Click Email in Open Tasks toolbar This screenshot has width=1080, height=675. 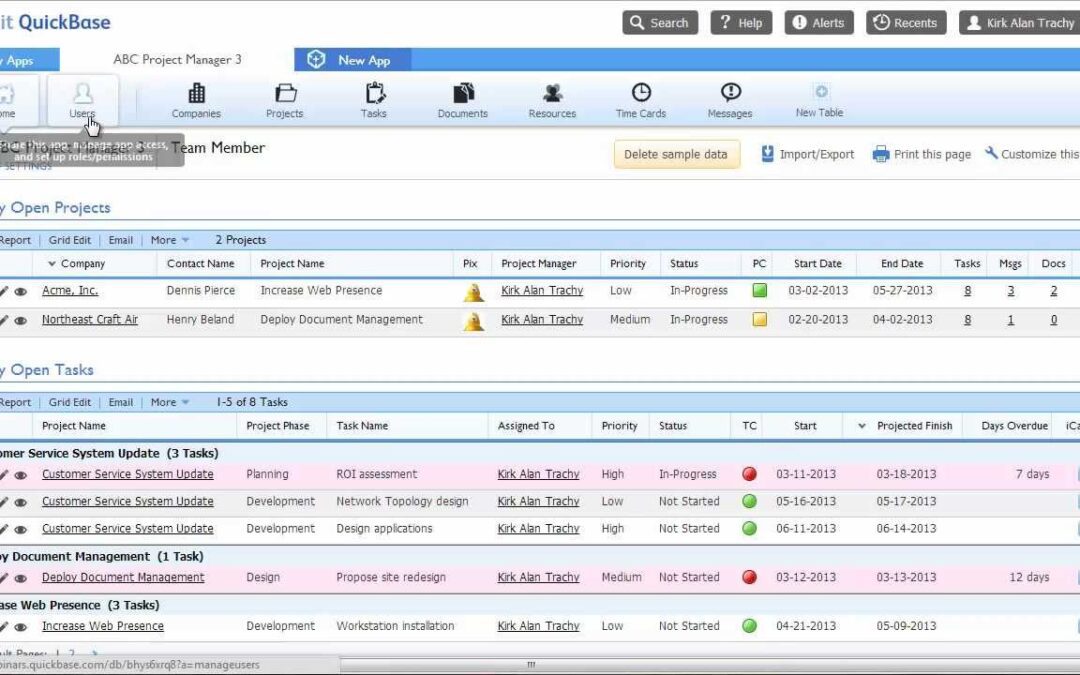point(121,402)
